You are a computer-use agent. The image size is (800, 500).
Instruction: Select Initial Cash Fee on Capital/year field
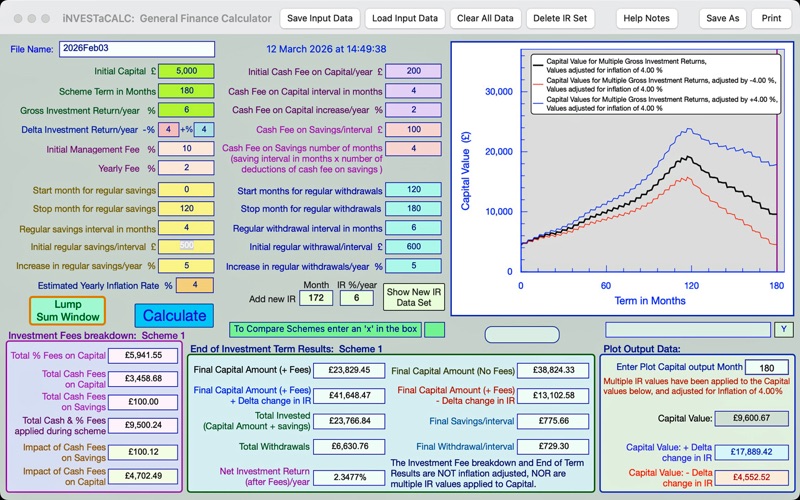(x=413, y=71)
